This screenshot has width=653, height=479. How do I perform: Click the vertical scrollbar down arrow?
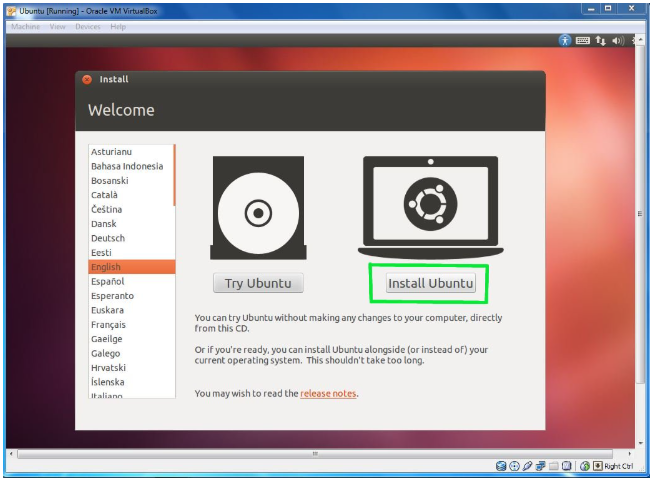click(640, 443)
